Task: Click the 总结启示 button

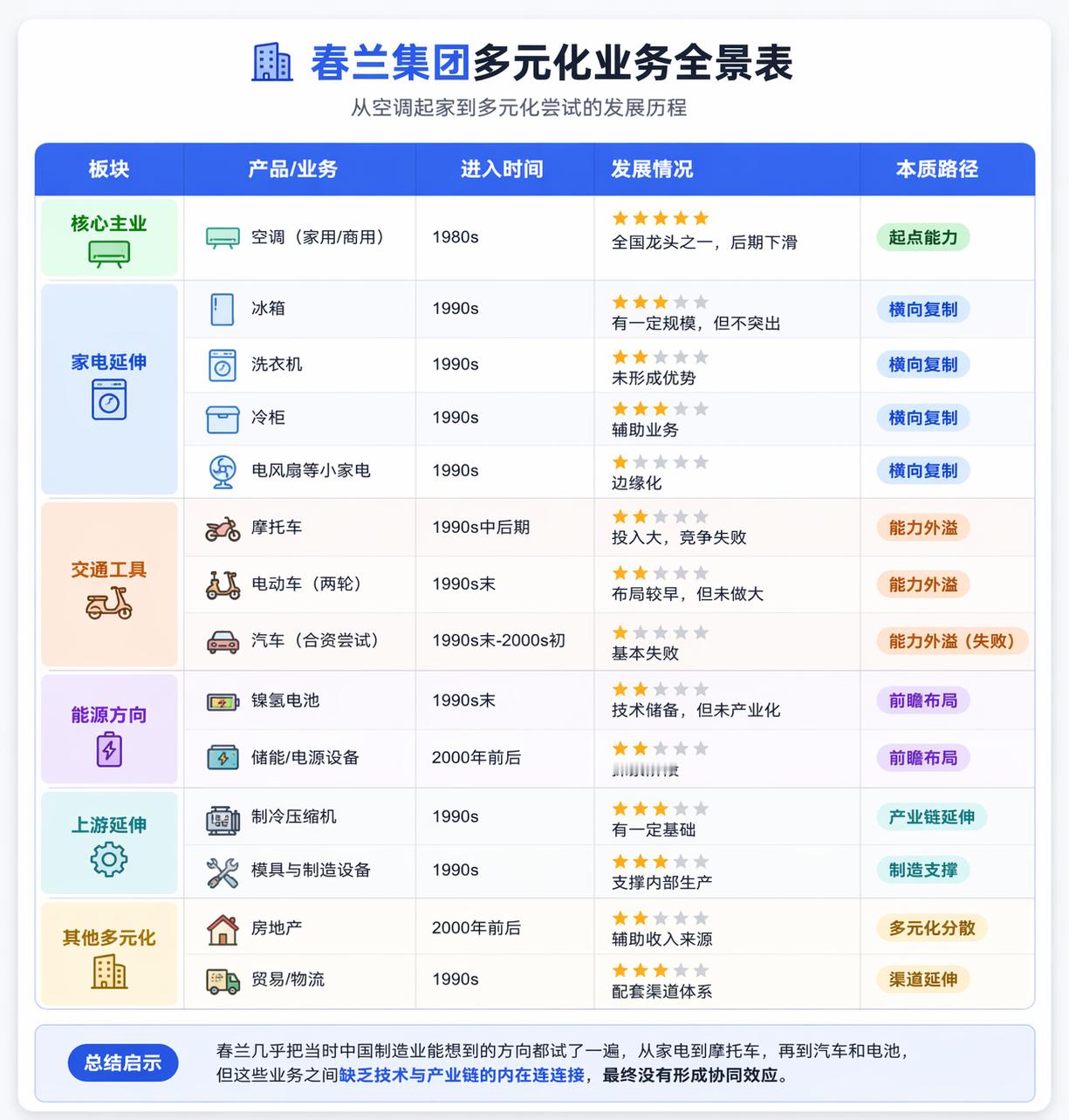Action: click(x=122, y=1063)
